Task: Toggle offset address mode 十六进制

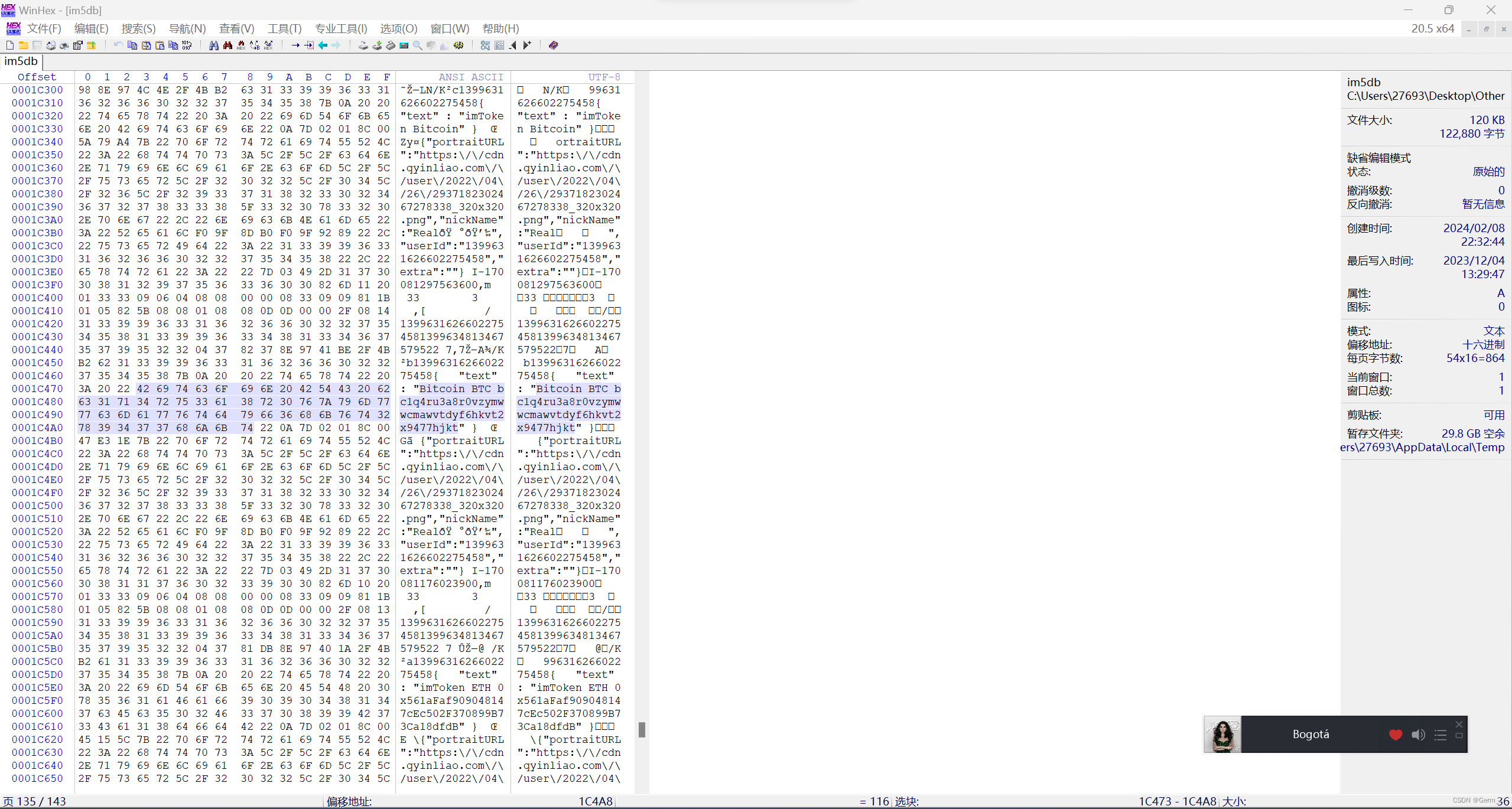Action: pos(1483,345)
